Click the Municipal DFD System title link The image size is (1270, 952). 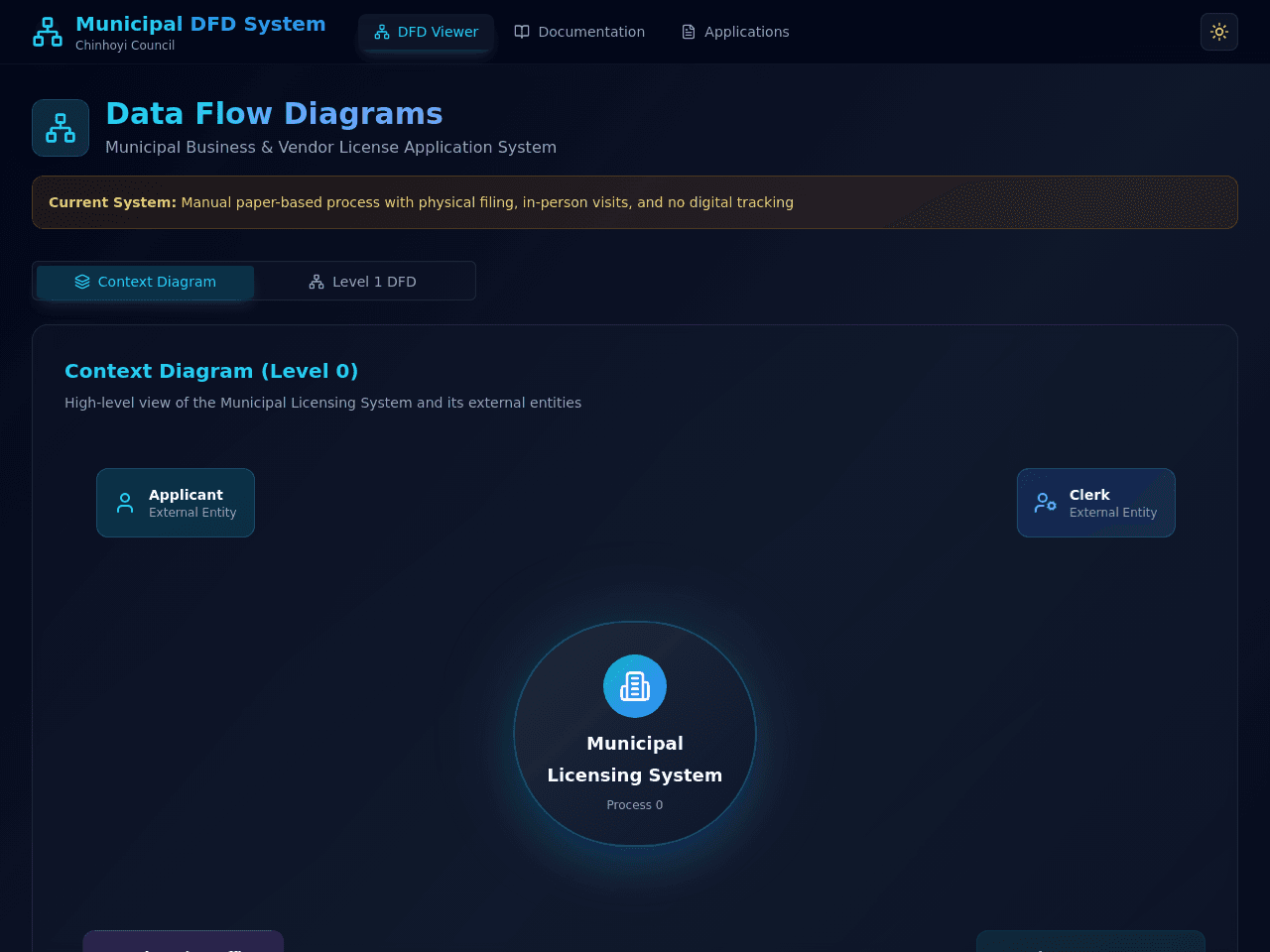[200, 24]
